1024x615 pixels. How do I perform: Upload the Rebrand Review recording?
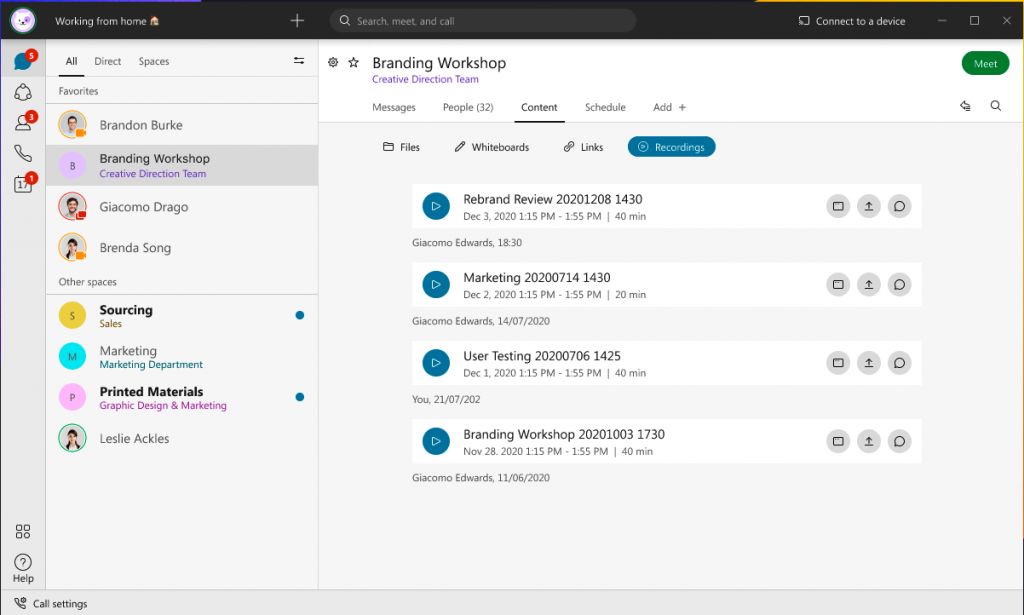point(868,206)
